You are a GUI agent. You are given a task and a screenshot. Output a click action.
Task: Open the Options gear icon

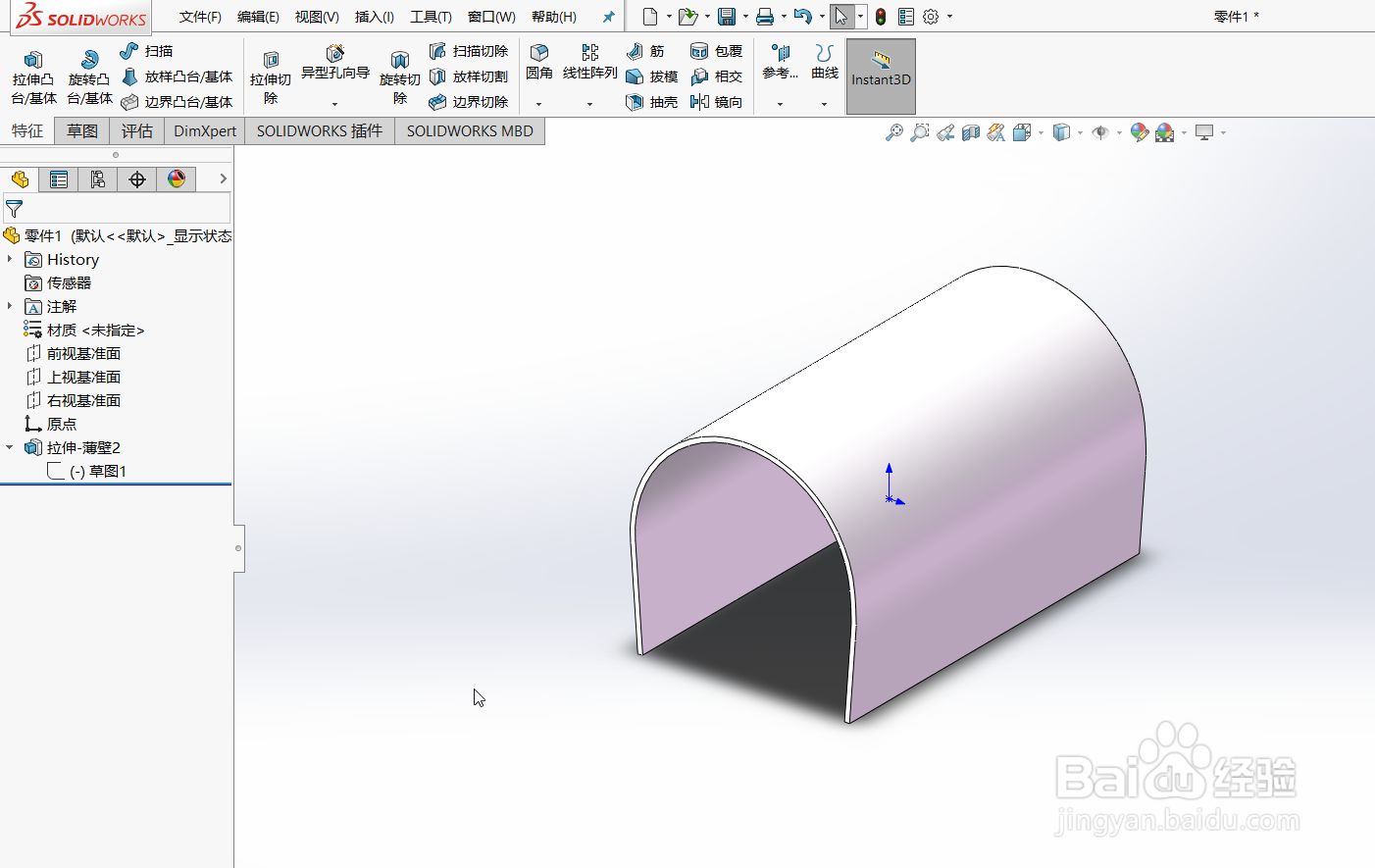pos(931,17)
